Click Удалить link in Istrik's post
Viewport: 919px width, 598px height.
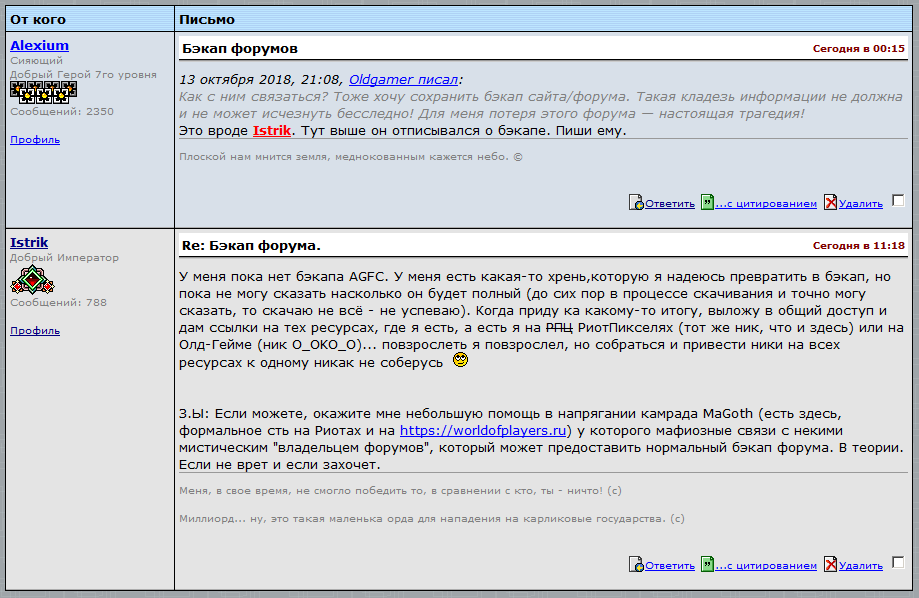click(x=860, y=566)
